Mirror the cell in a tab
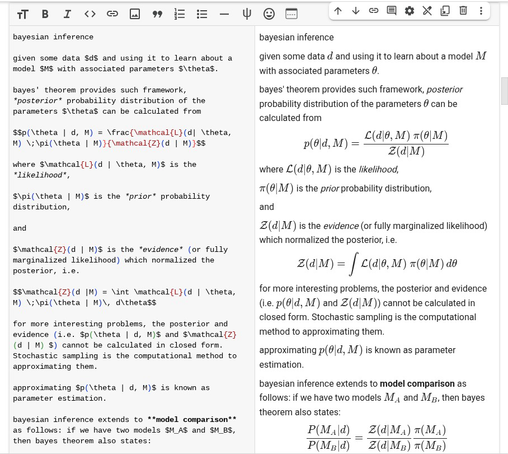 (445, 11)
